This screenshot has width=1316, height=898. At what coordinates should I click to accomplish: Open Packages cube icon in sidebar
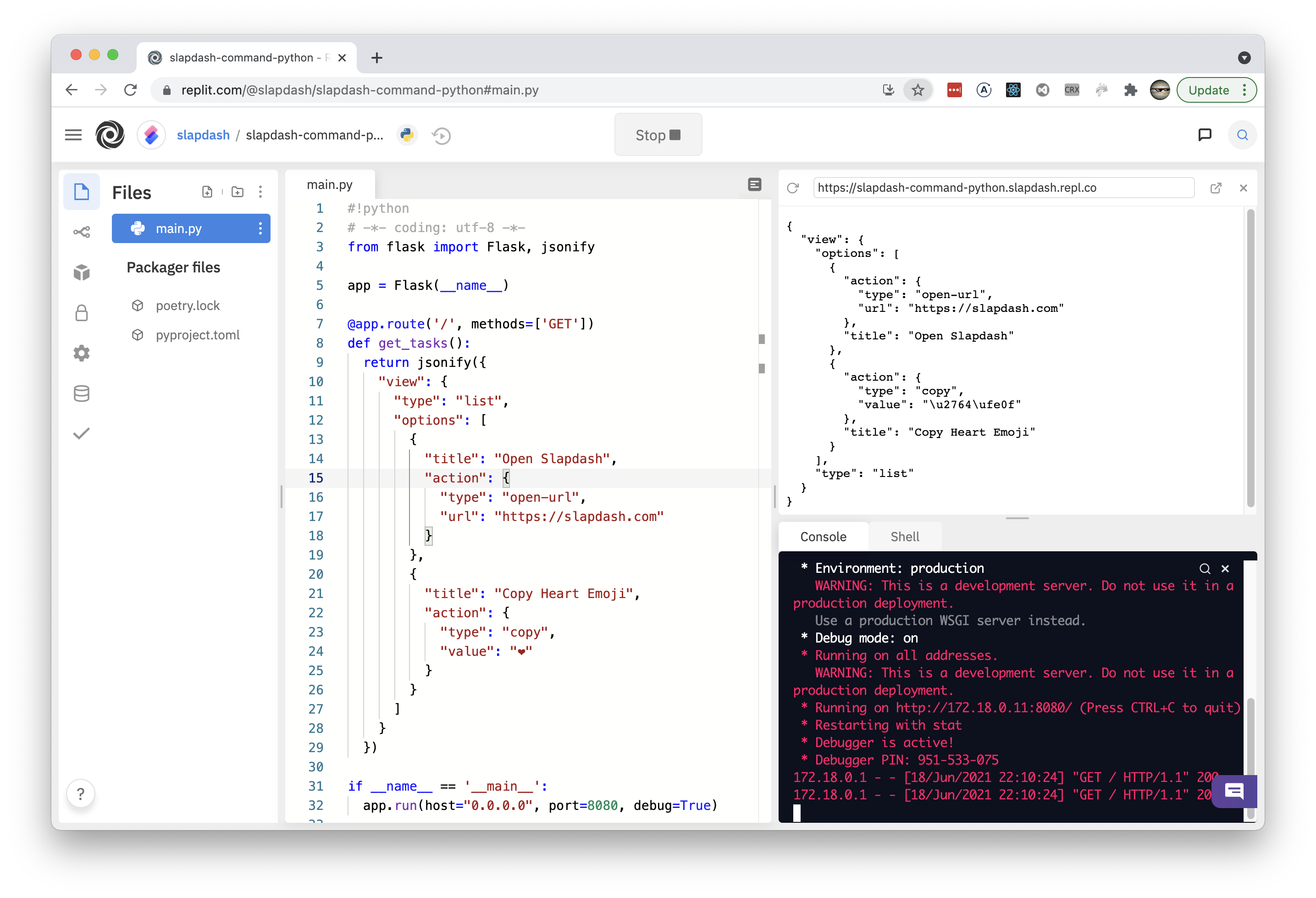82,272
